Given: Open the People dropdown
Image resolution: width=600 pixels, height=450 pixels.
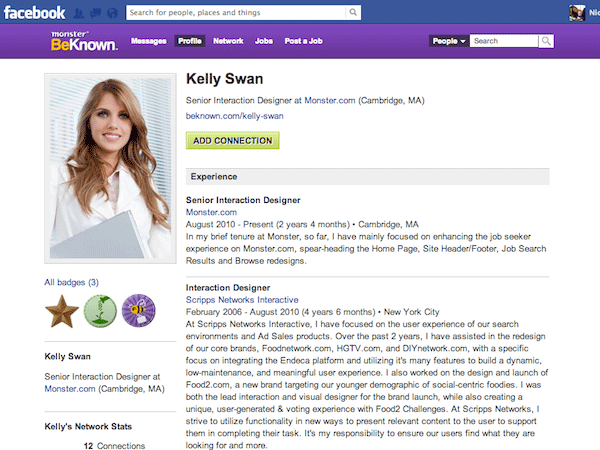Looking at the screenshot, I should click(x=449, y=41).
